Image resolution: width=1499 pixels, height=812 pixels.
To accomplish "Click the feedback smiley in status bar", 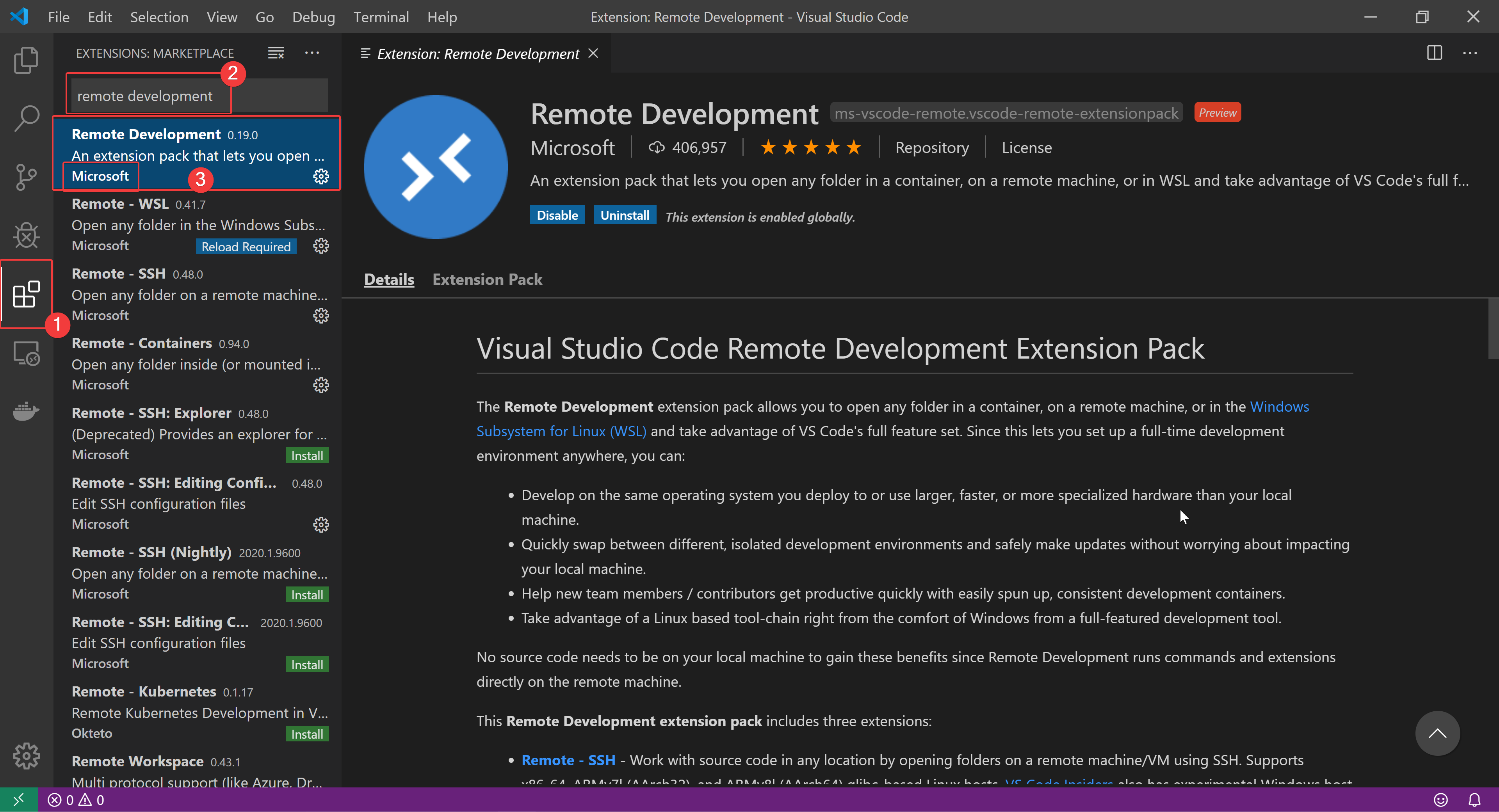I will (1441, 800).
